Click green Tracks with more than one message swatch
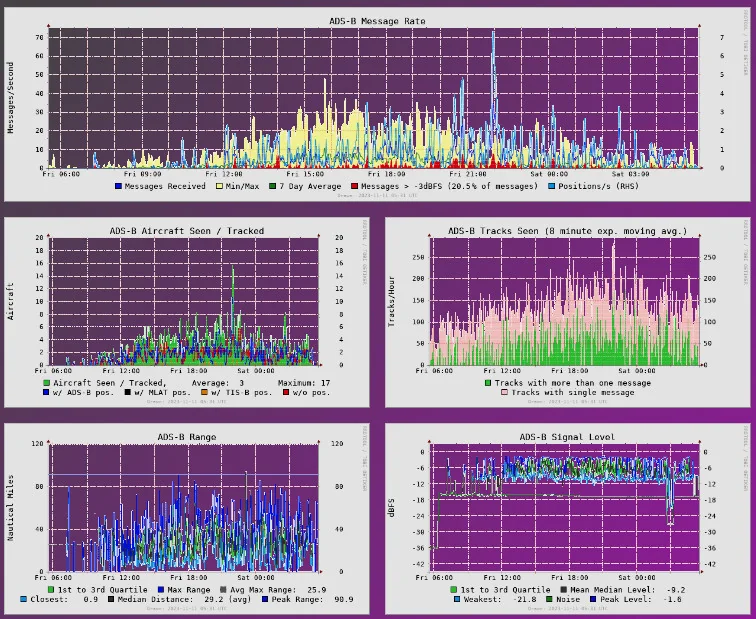This screenshot has width=756, height=619. point(488,383)
